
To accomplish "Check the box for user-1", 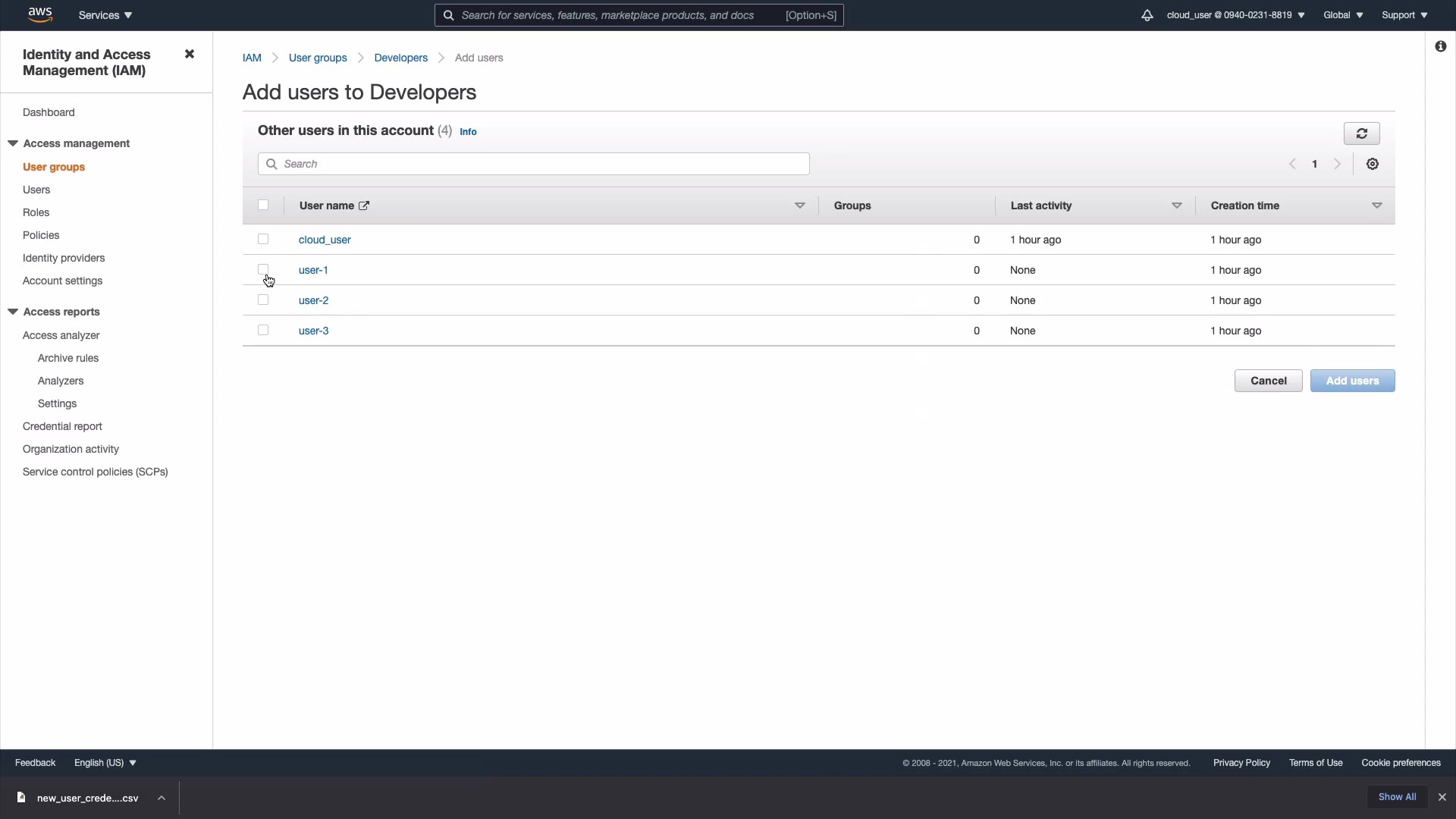I will pos(263,269).
